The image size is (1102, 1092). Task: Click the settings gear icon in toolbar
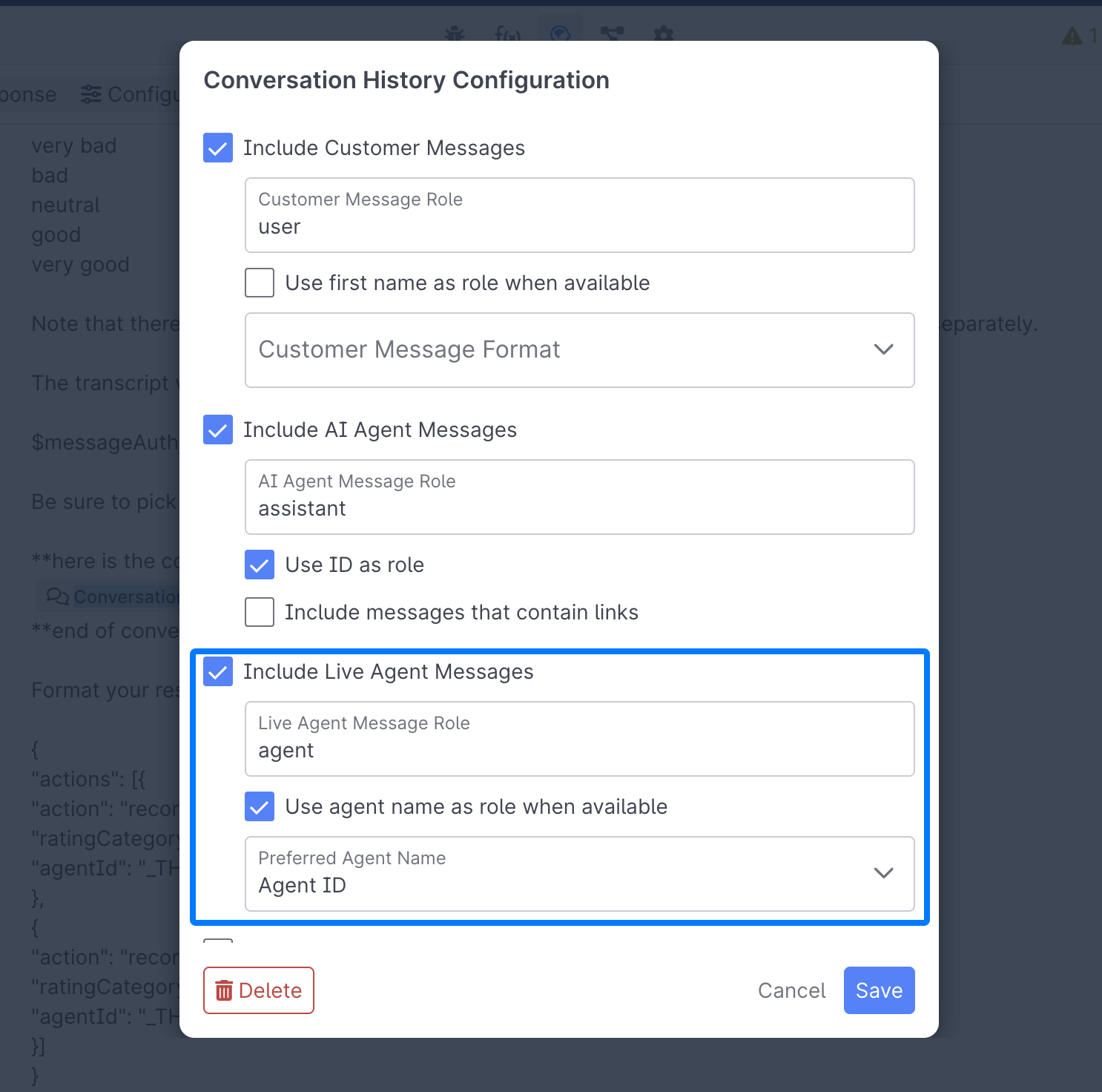coord(664,35)
